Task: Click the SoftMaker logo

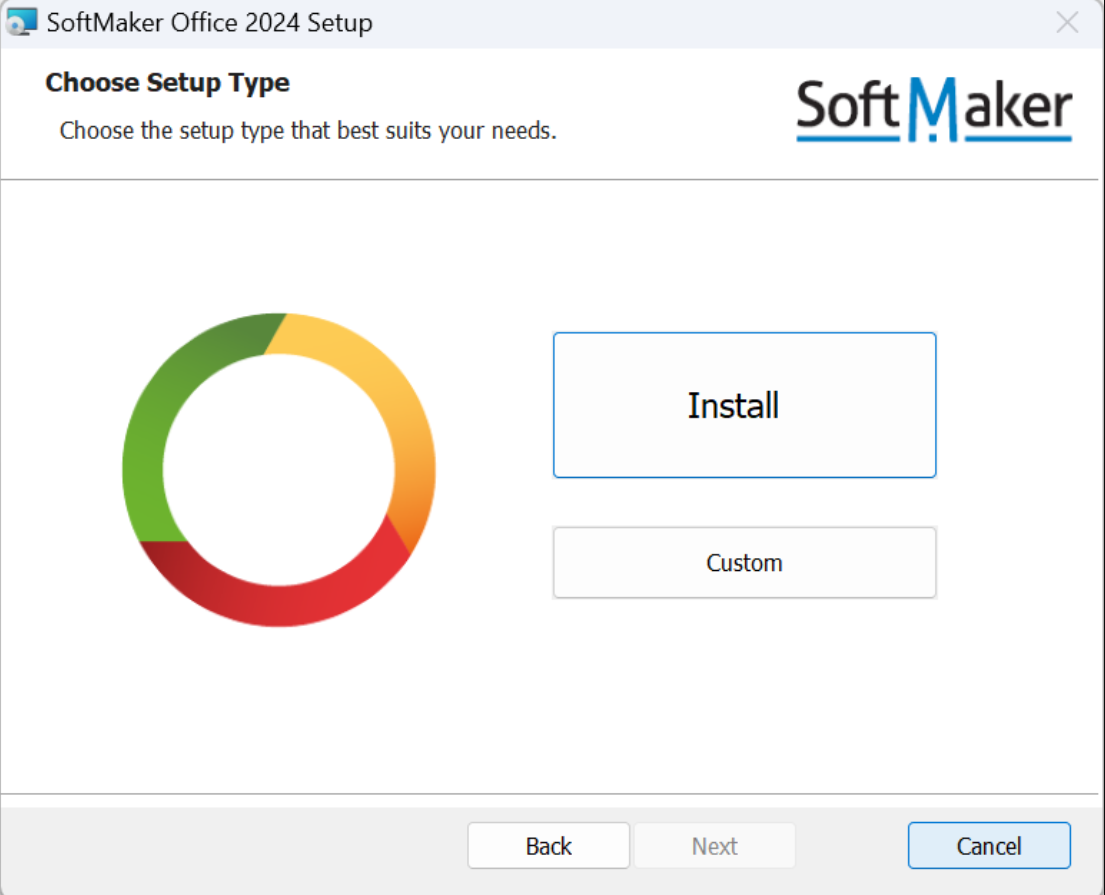Action: (933, 108)
